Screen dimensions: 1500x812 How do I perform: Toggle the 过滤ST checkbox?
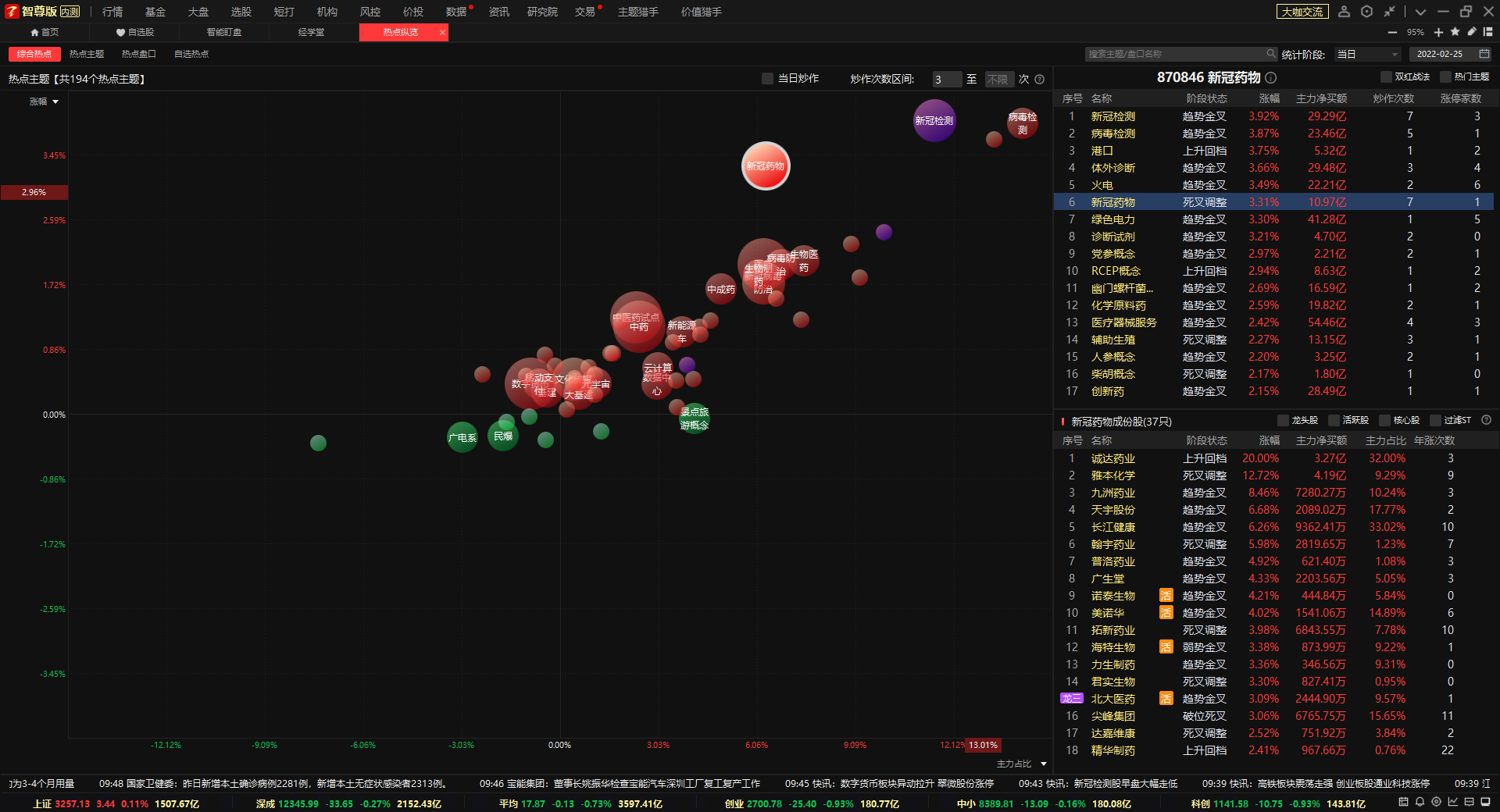click(x=1435, y=420)
